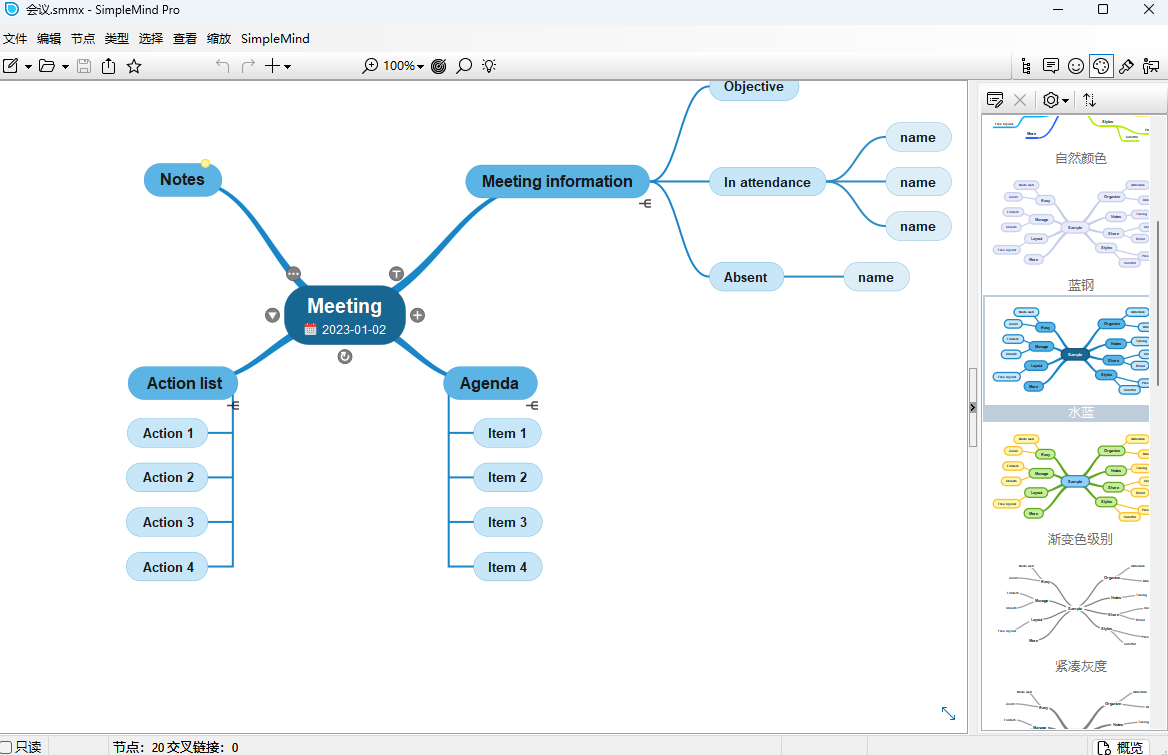The height and width of the screenshot is (755, 1168).
Task: Collapse the Meeting information branch
Action: click(646, 202)
